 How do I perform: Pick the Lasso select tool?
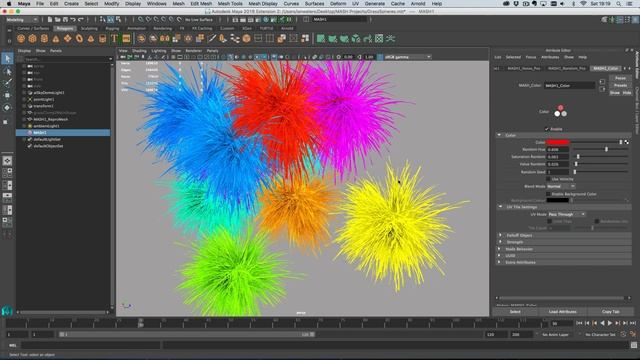click(7, 71)
